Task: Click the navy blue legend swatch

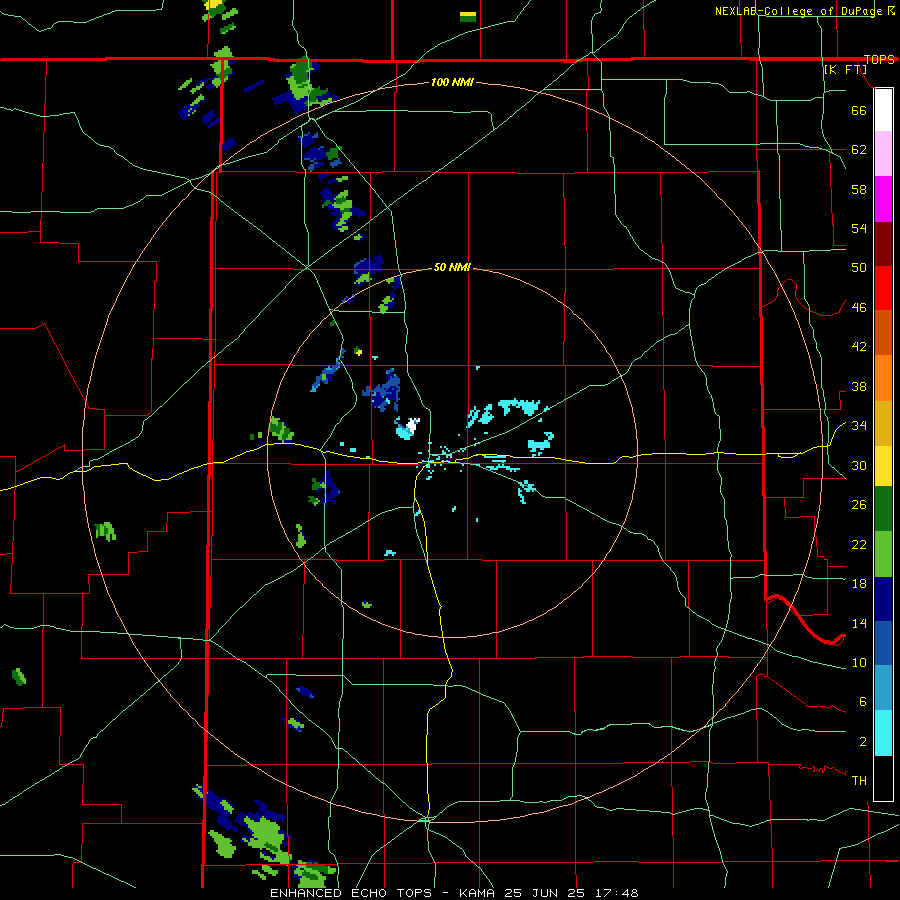Action: pyautogui.click(x=883, y=599)
